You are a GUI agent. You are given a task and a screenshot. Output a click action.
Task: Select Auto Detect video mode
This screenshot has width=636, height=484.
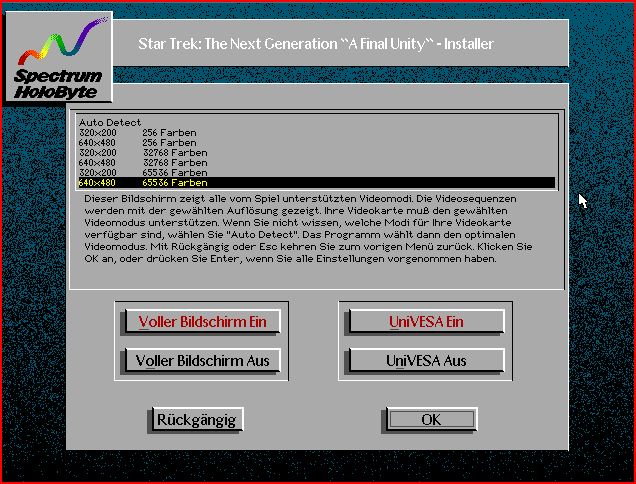point(110,122)
